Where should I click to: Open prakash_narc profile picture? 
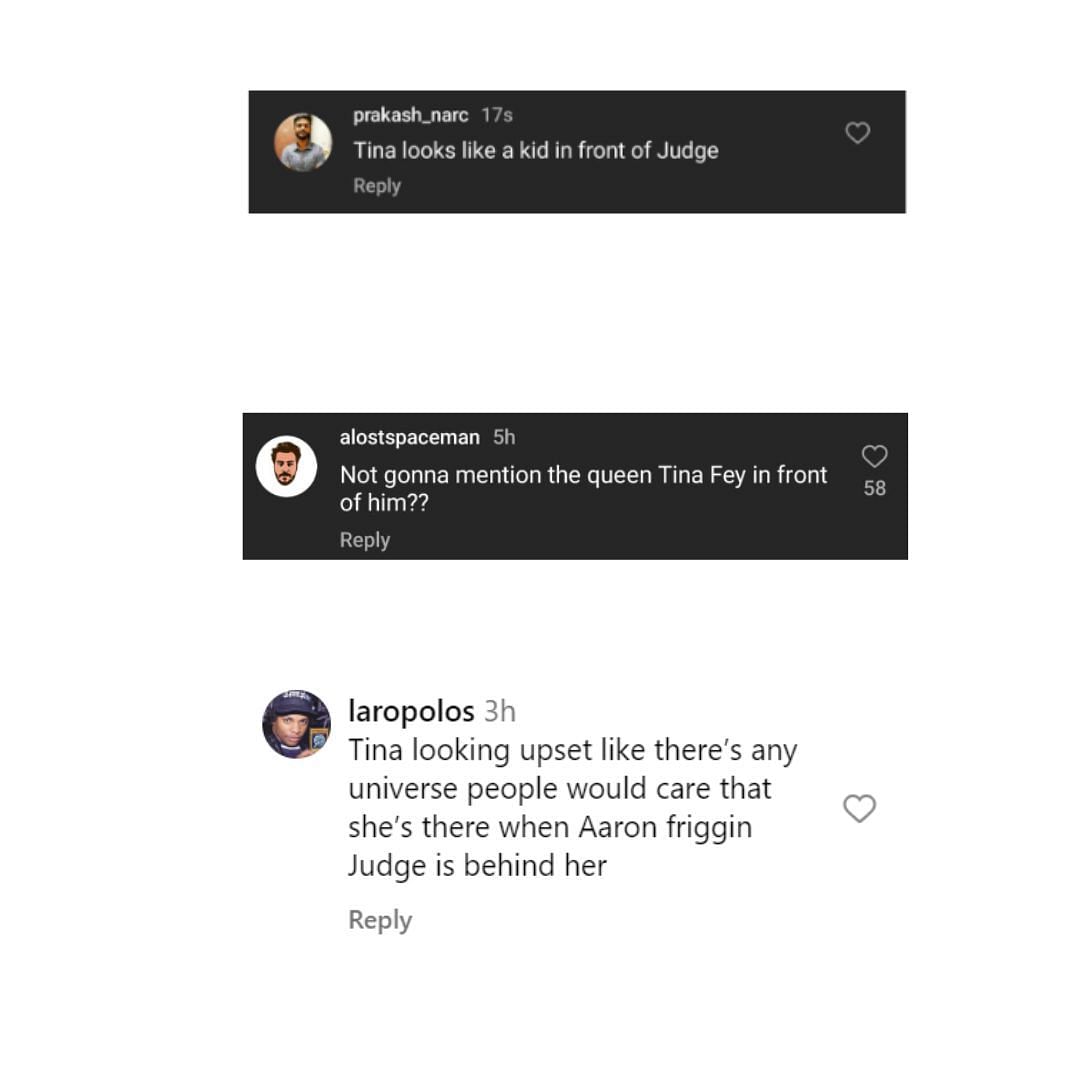[303, 142]
